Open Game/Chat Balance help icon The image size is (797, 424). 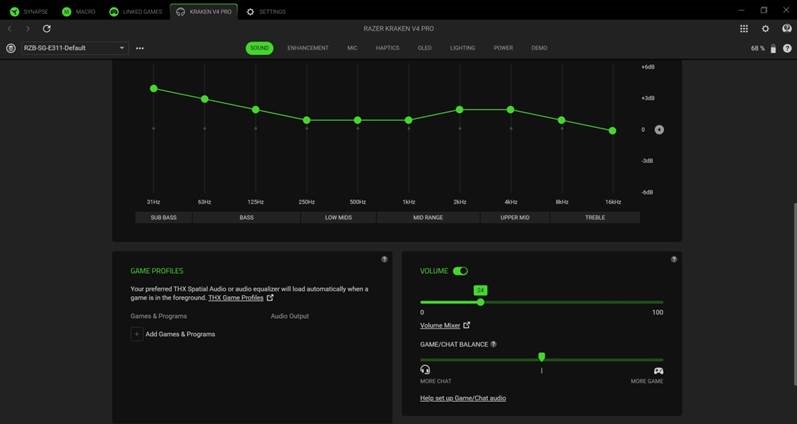point(494,344)
